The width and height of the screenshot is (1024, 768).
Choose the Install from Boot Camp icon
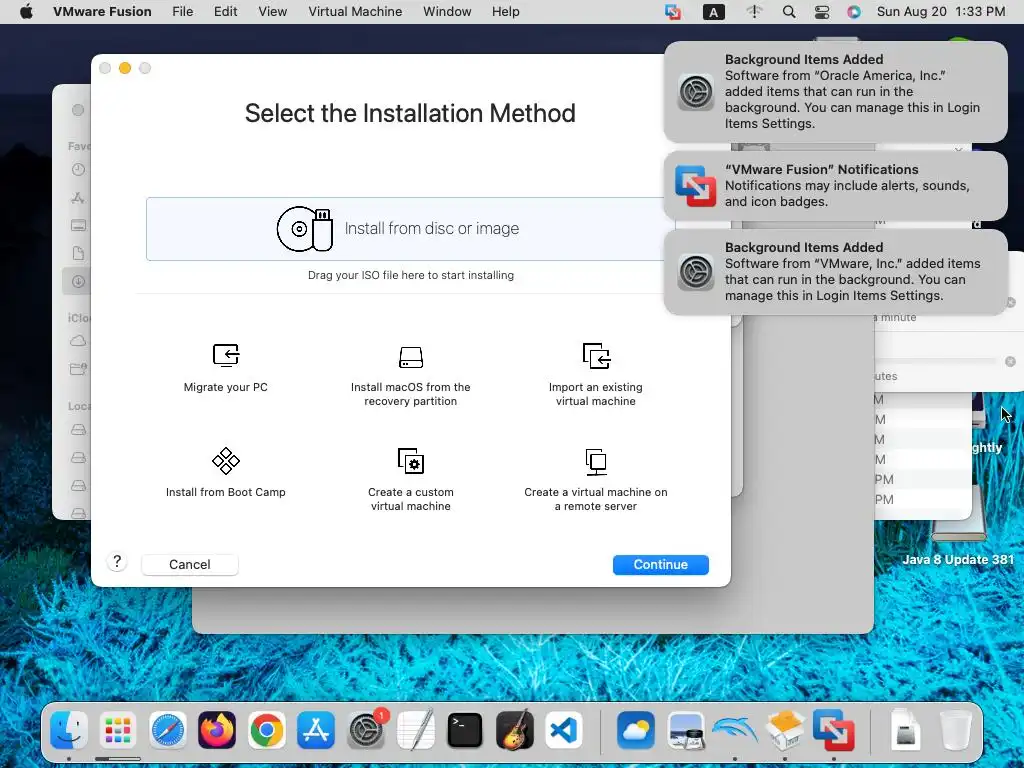pyautogui.click(x=226, y=461)
